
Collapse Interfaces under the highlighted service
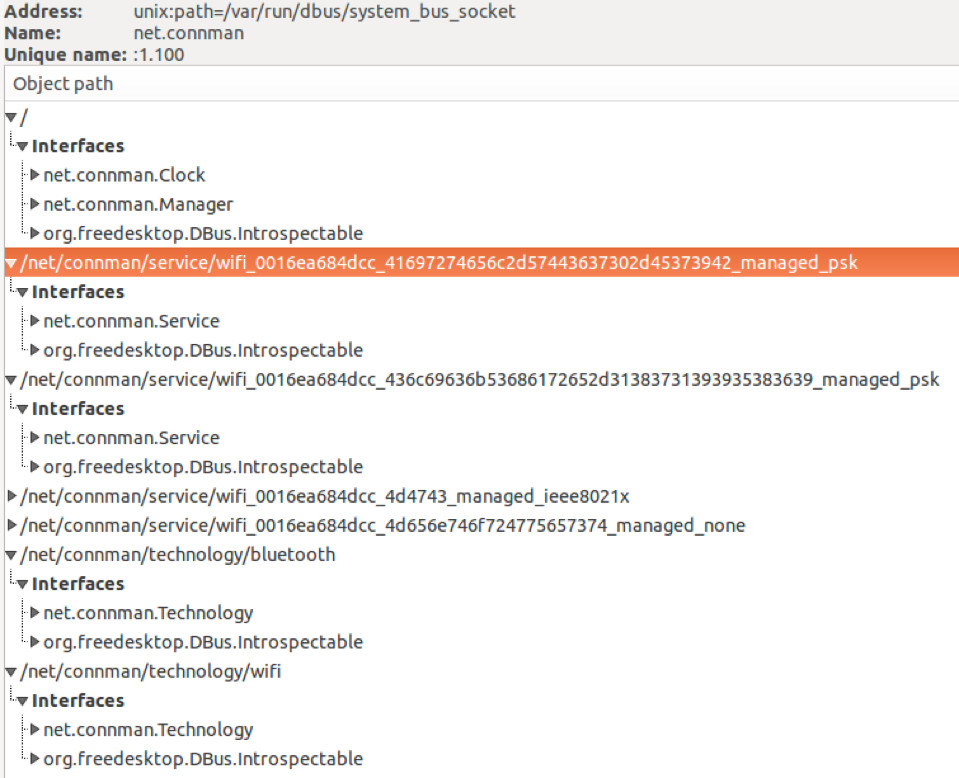click(x=22, y=292)
